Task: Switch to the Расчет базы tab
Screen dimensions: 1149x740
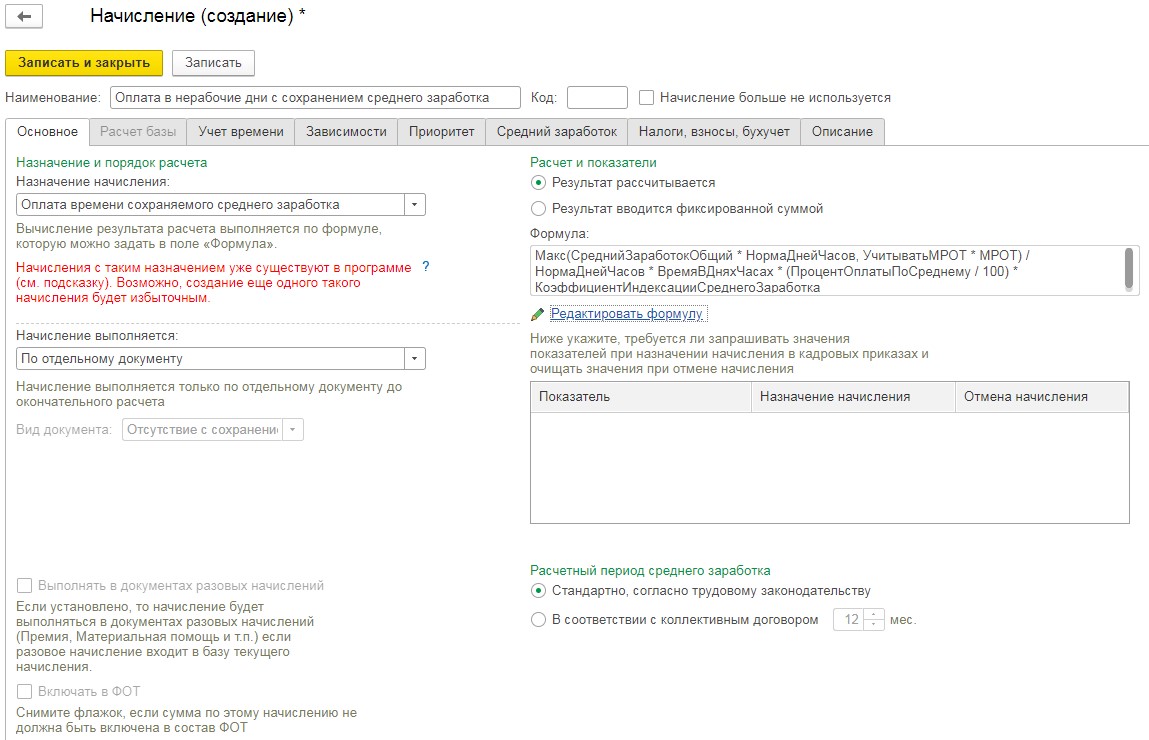Action: coord(138,132)
